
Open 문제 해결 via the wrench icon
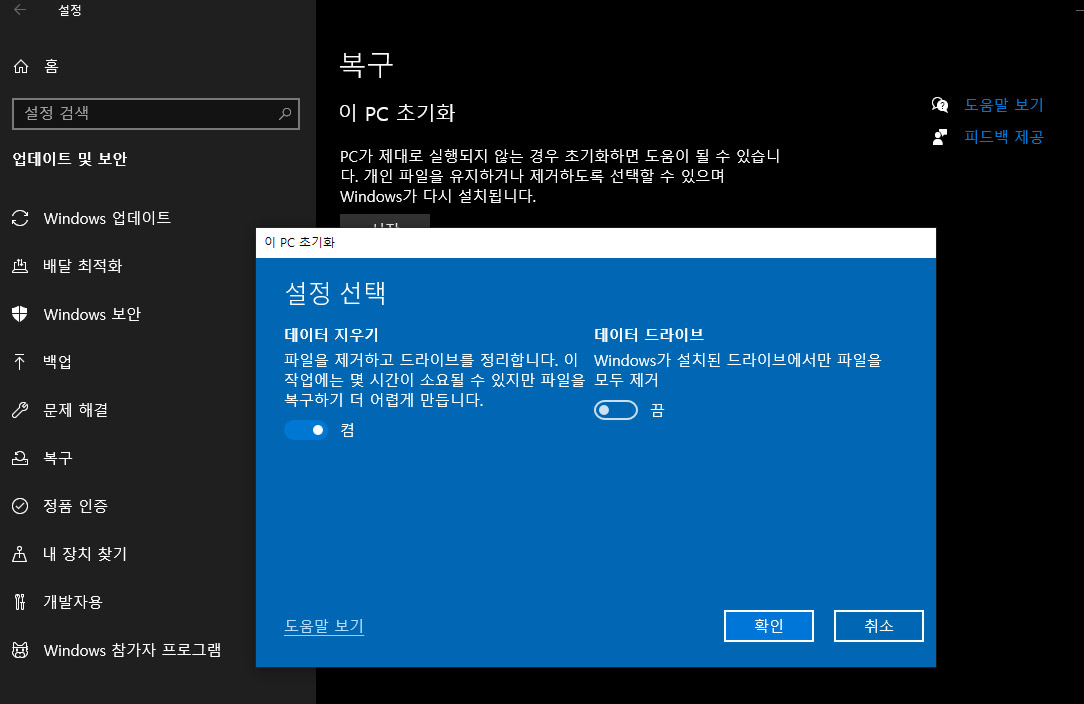(x=20, y=410)
